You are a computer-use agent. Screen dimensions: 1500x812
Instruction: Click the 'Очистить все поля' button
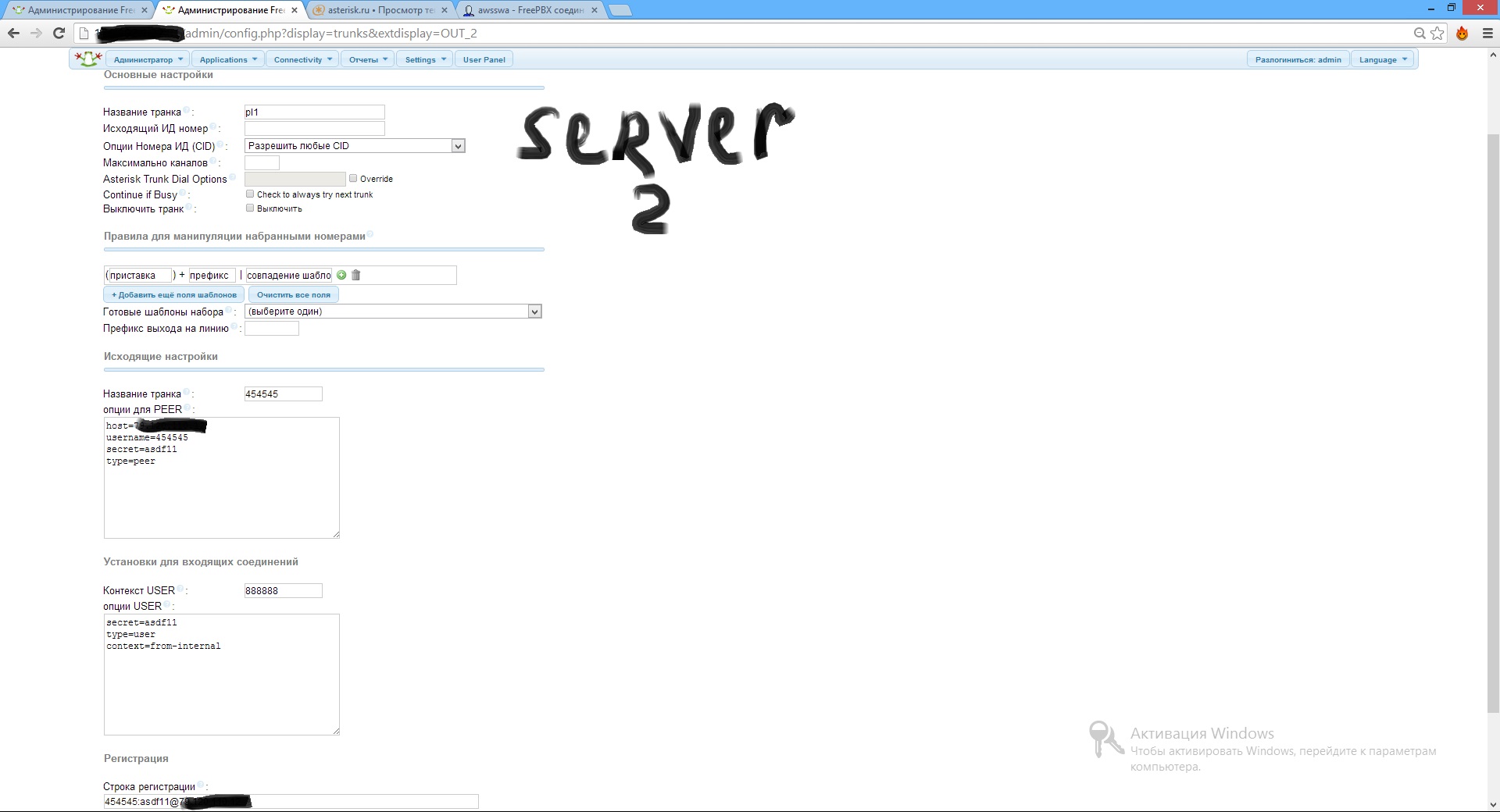[293, 294]
